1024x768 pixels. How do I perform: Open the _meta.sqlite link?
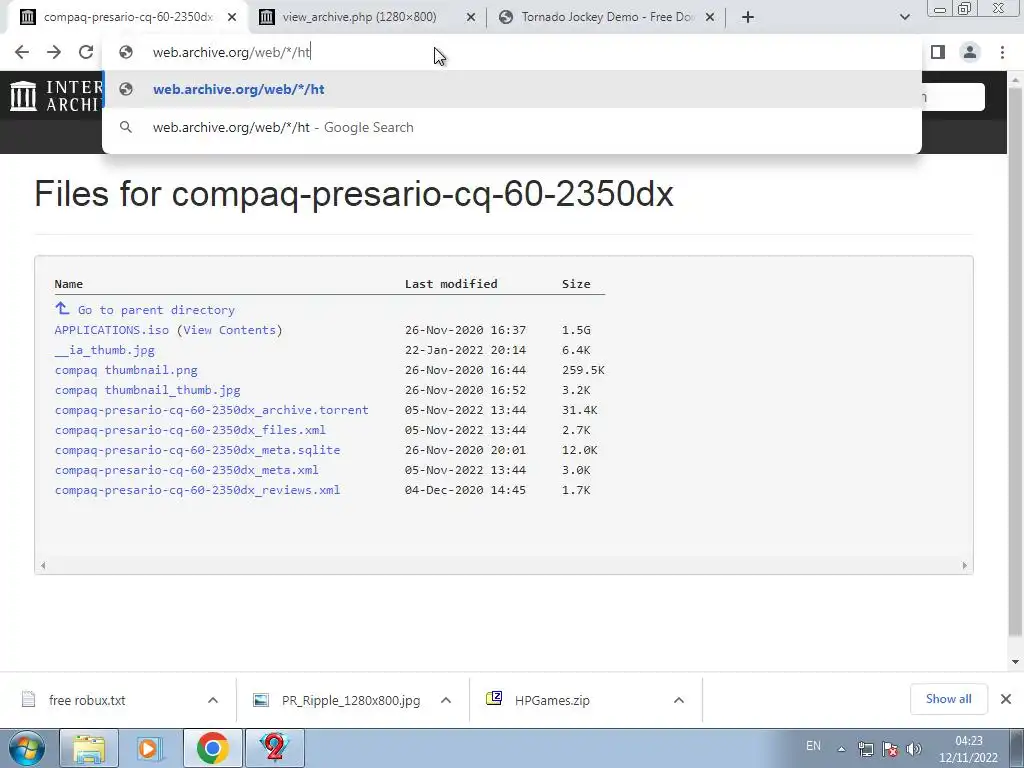(197, 450)
